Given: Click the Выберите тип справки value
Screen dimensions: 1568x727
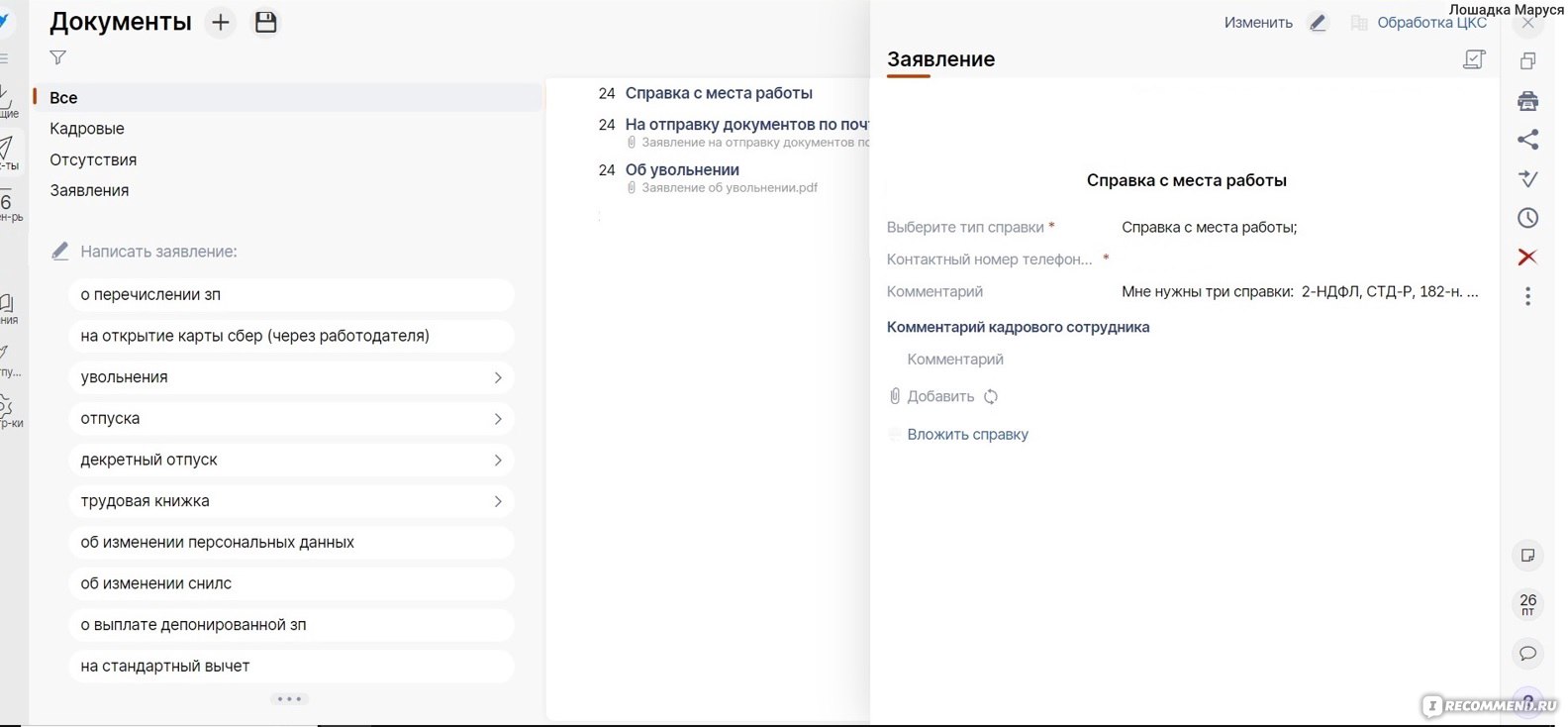Looking at the screenshot, I should click(1209, 227).
